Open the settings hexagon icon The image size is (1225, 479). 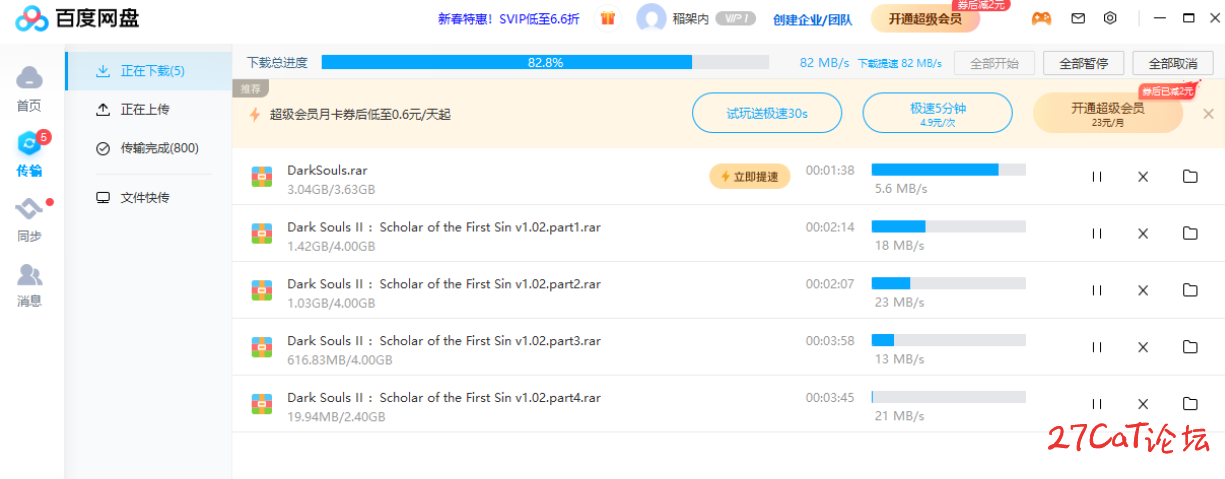[x=1111, y=18]
